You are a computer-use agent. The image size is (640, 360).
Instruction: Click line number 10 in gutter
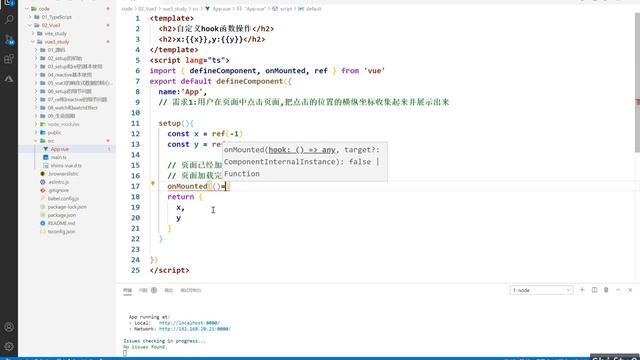coord(135,113)
